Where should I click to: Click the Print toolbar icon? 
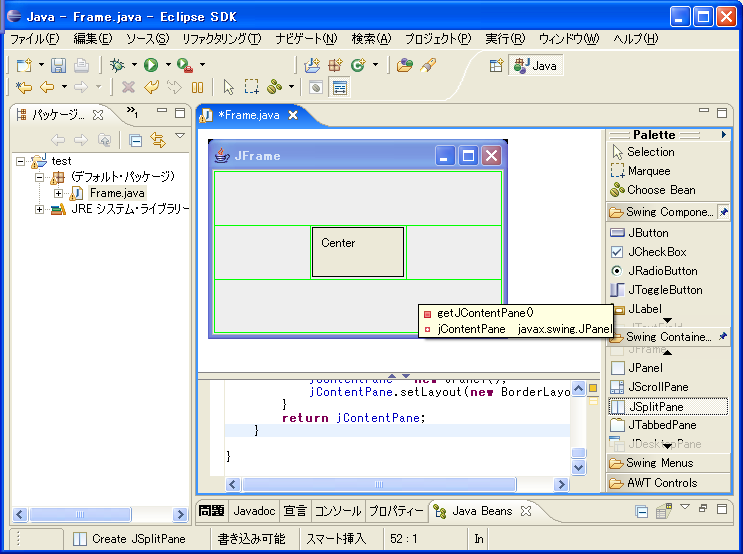pyautogui.click(x=82, y=65)
